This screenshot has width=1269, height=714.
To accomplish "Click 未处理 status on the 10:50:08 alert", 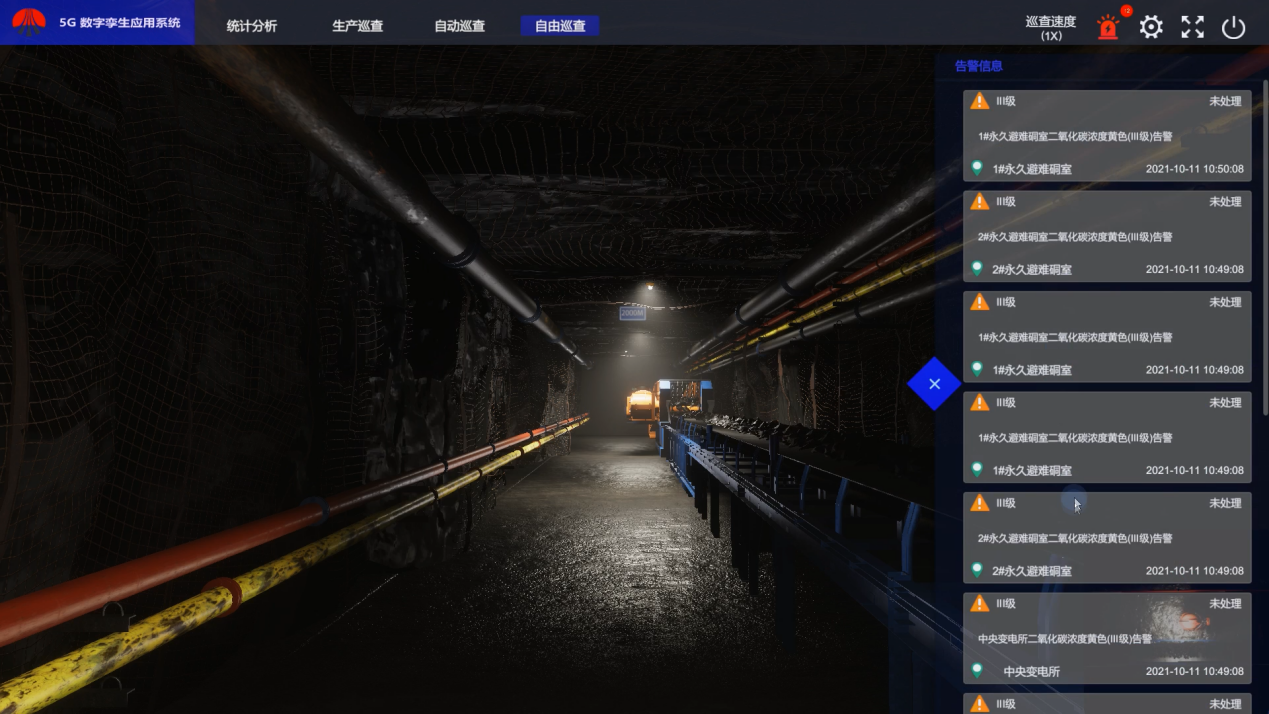I will (x=1225, y=101).
